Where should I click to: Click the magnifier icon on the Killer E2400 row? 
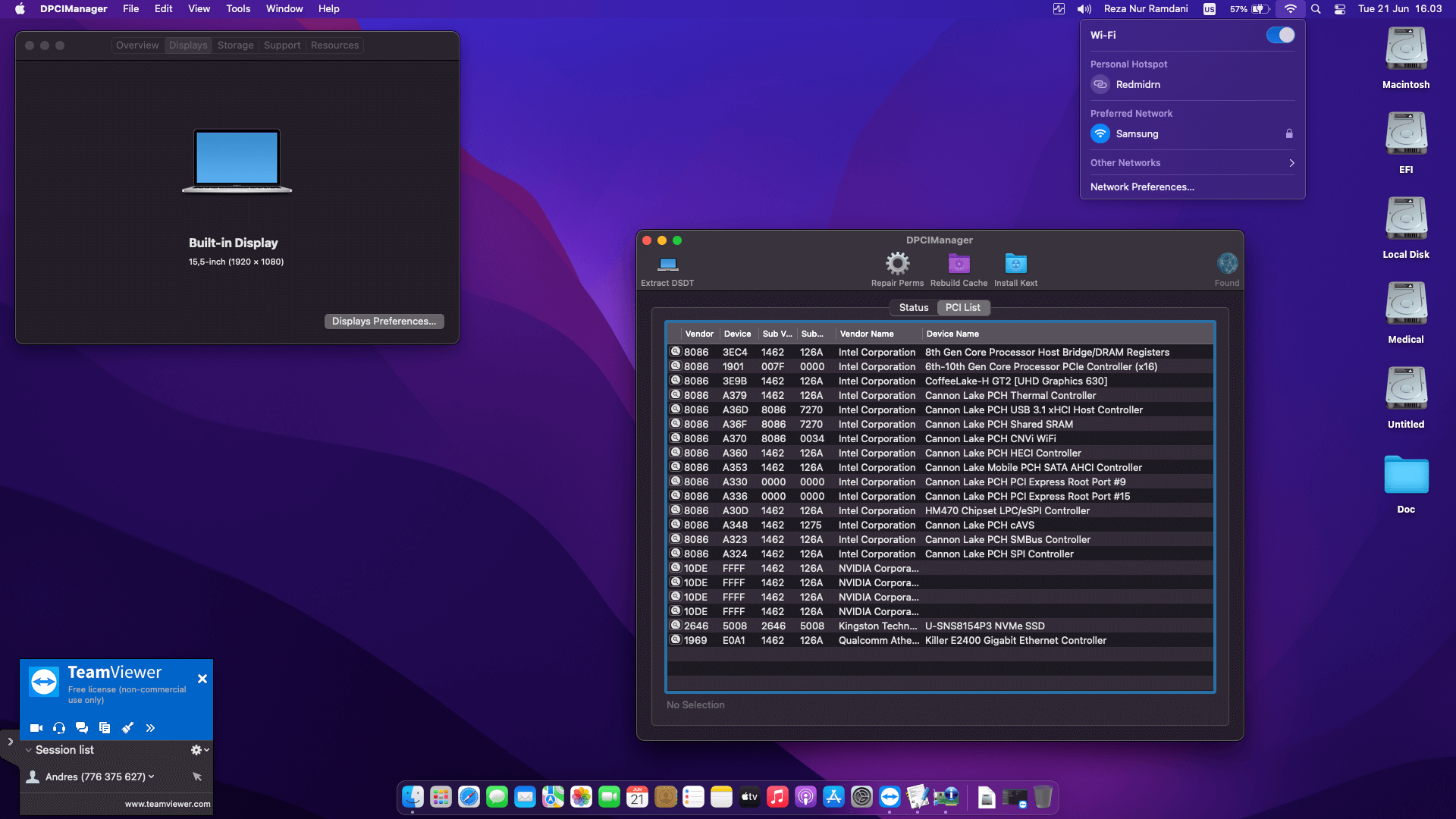click(675, 640)
